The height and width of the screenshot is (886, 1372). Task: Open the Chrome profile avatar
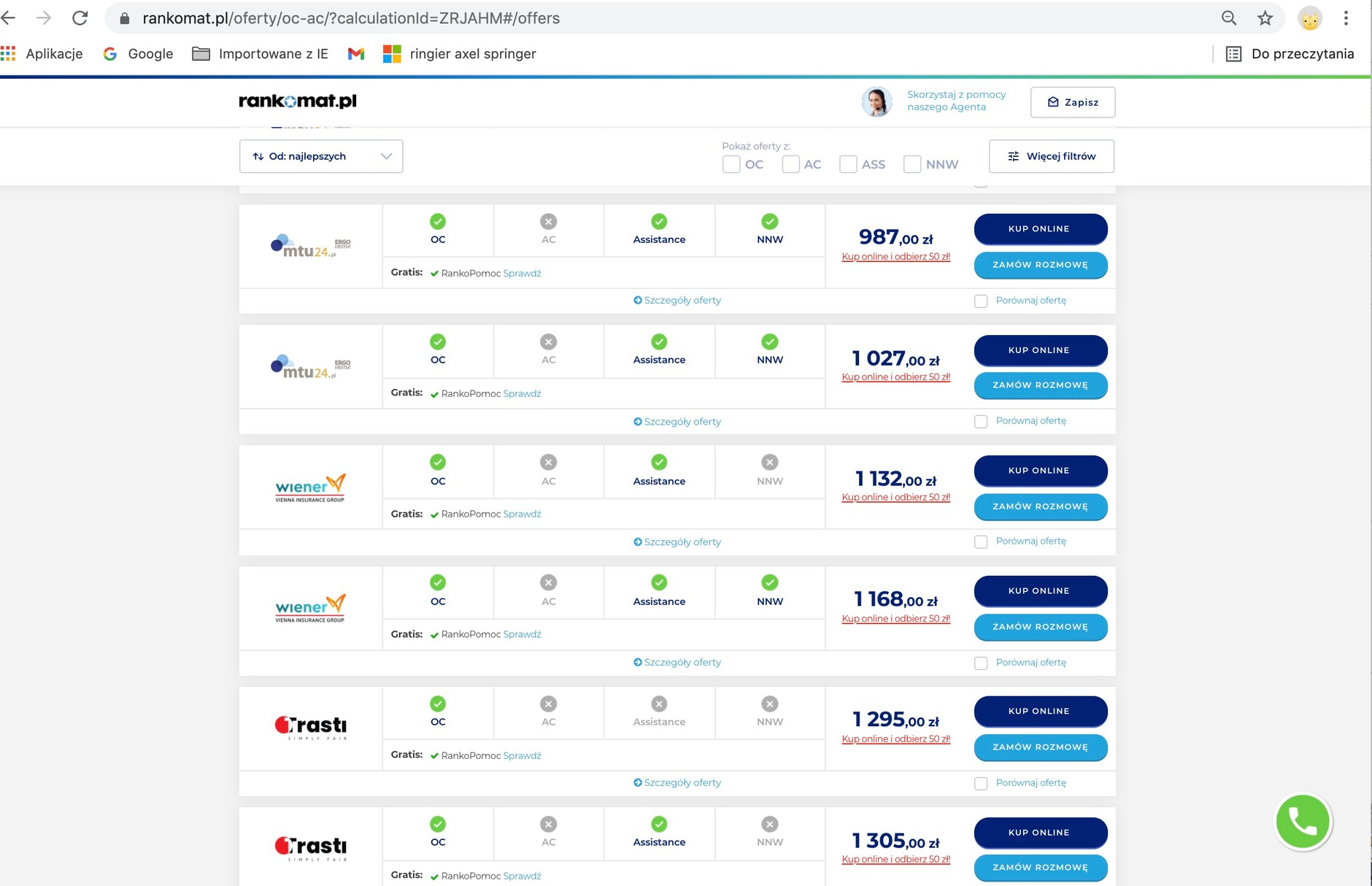tap(1310, 18)
